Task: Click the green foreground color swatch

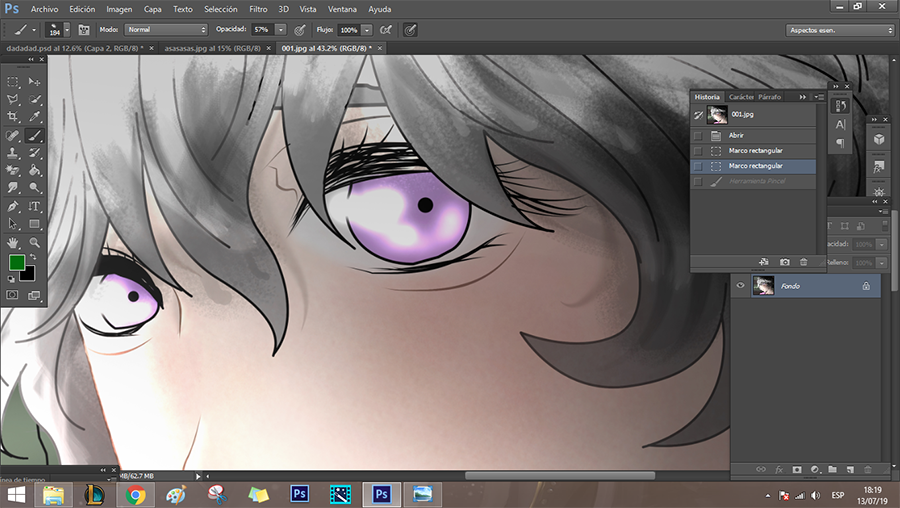Action: pyautogui.click(x=16, y=263)
